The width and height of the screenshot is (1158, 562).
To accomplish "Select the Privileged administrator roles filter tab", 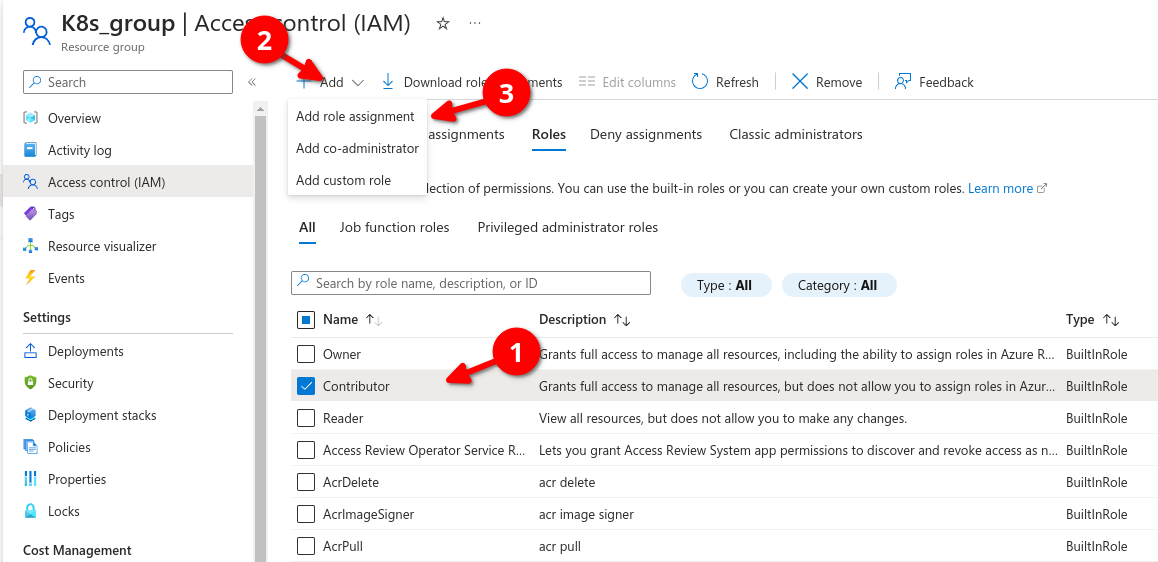I will click(x=567, y=227).
